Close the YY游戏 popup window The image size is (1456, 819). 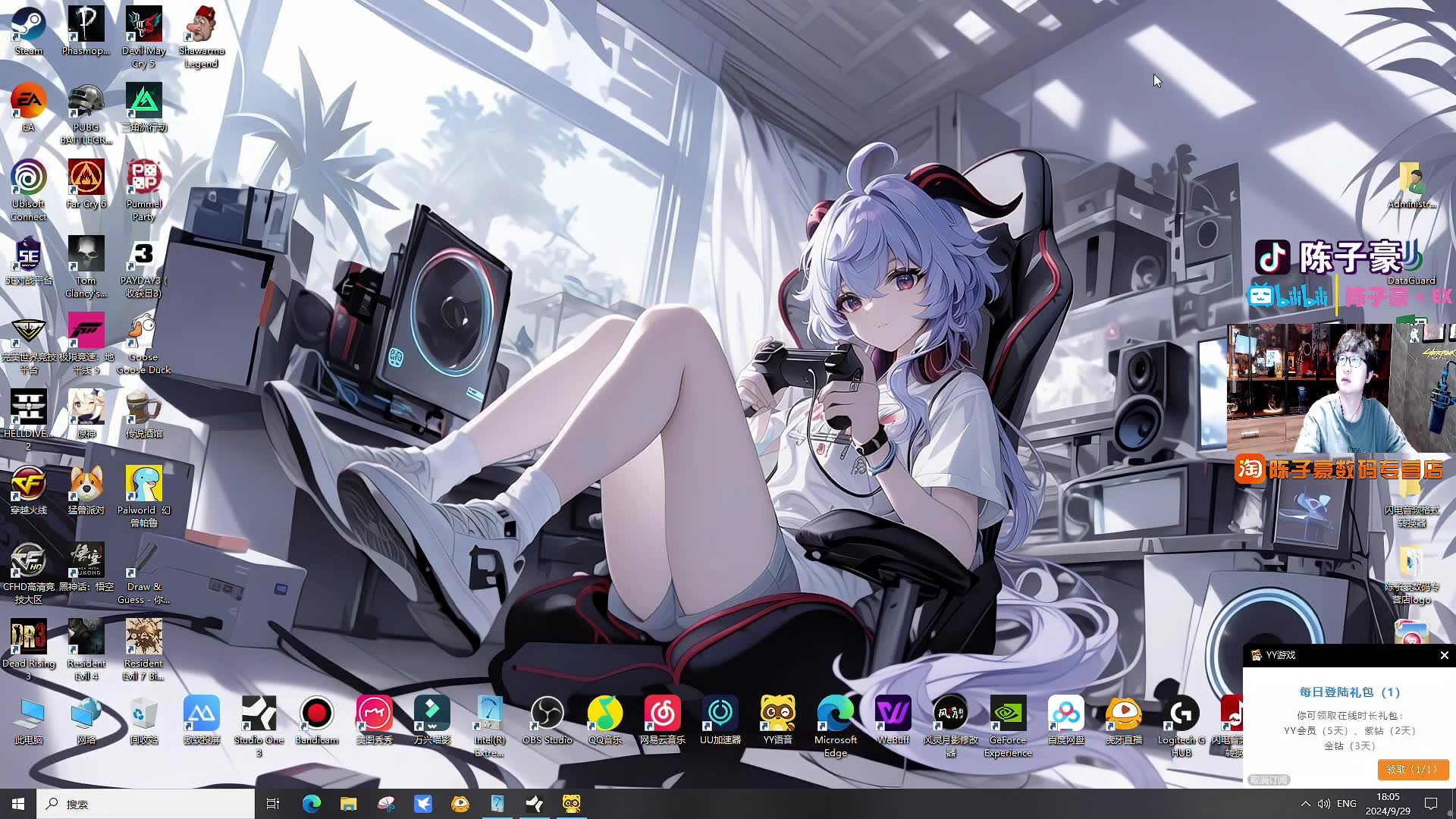coord(1444,655)
